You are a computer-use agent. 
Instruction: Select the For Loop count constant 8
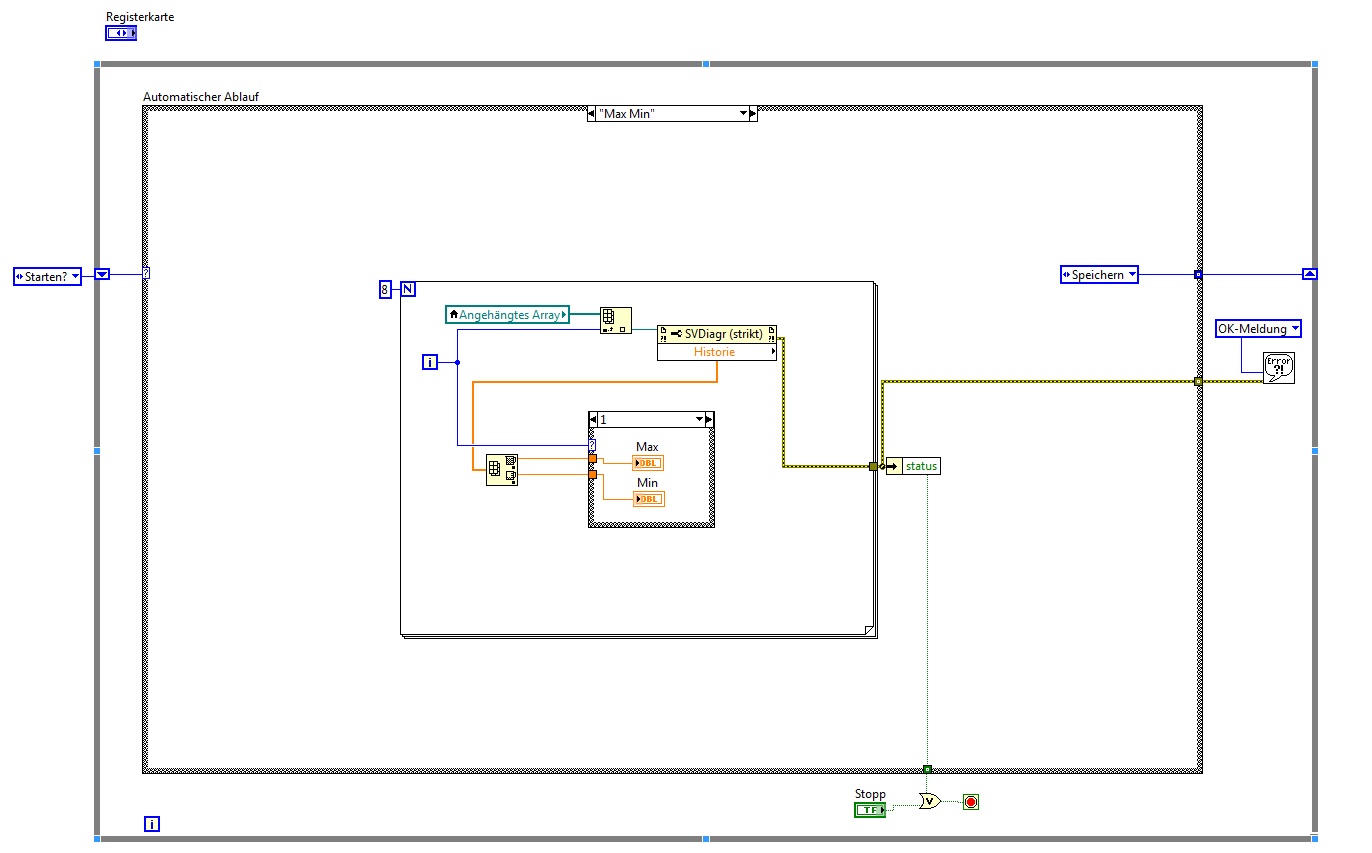coord(385,290)
